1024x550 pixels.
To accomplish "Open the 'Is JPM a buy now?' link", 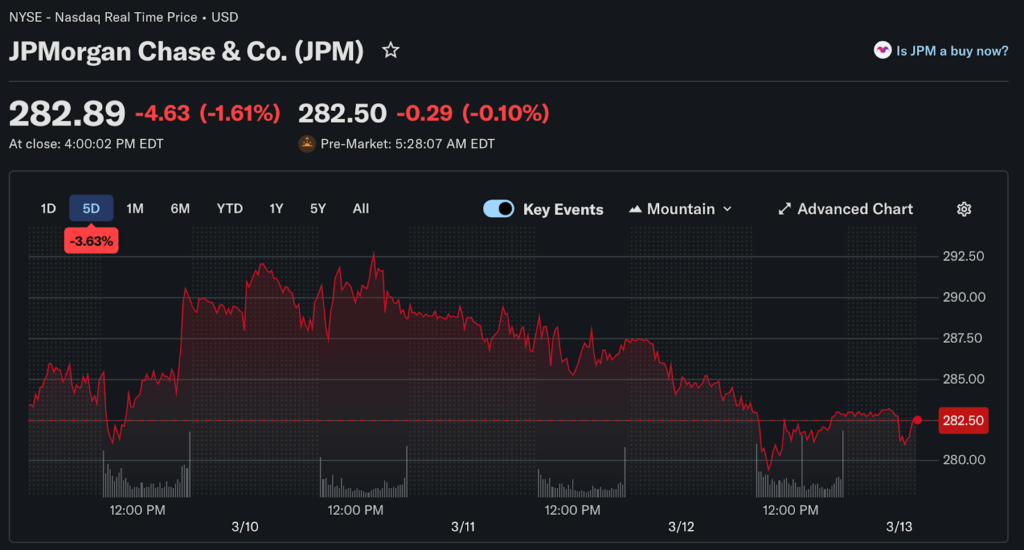I will point(952,51).
